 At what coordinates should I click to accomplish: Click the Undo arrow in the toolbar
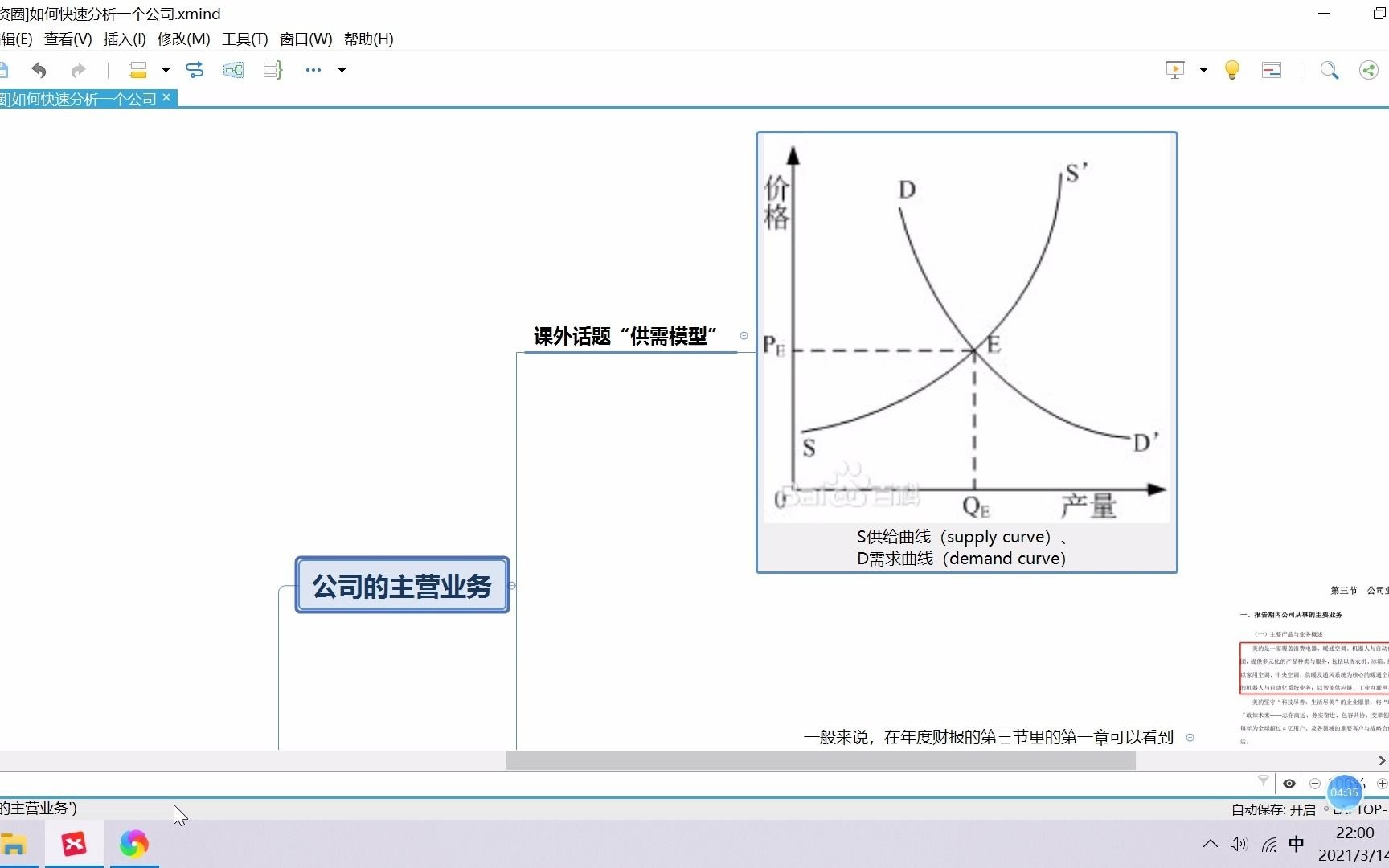coord(39,70)
